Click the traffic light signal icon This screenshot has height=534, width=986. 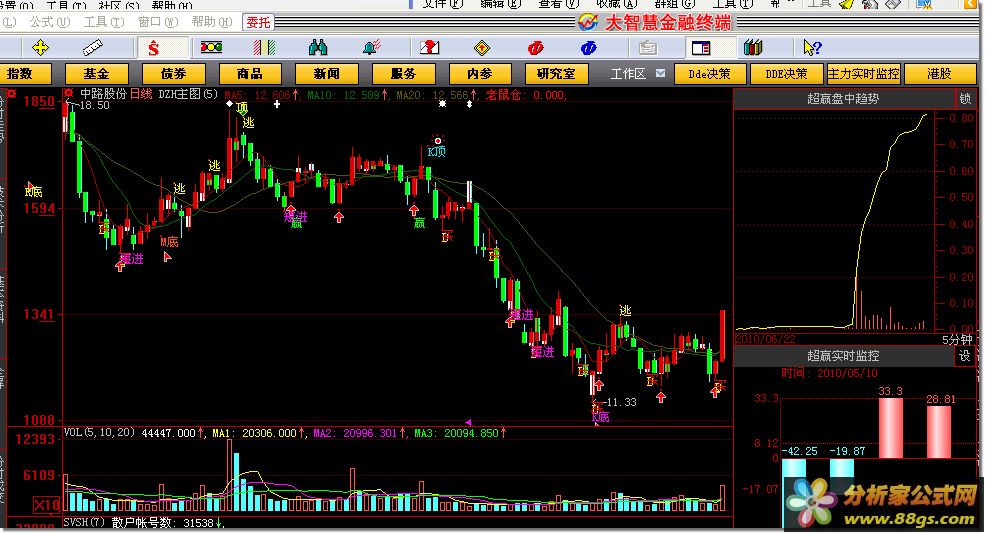tap(211, 47)
